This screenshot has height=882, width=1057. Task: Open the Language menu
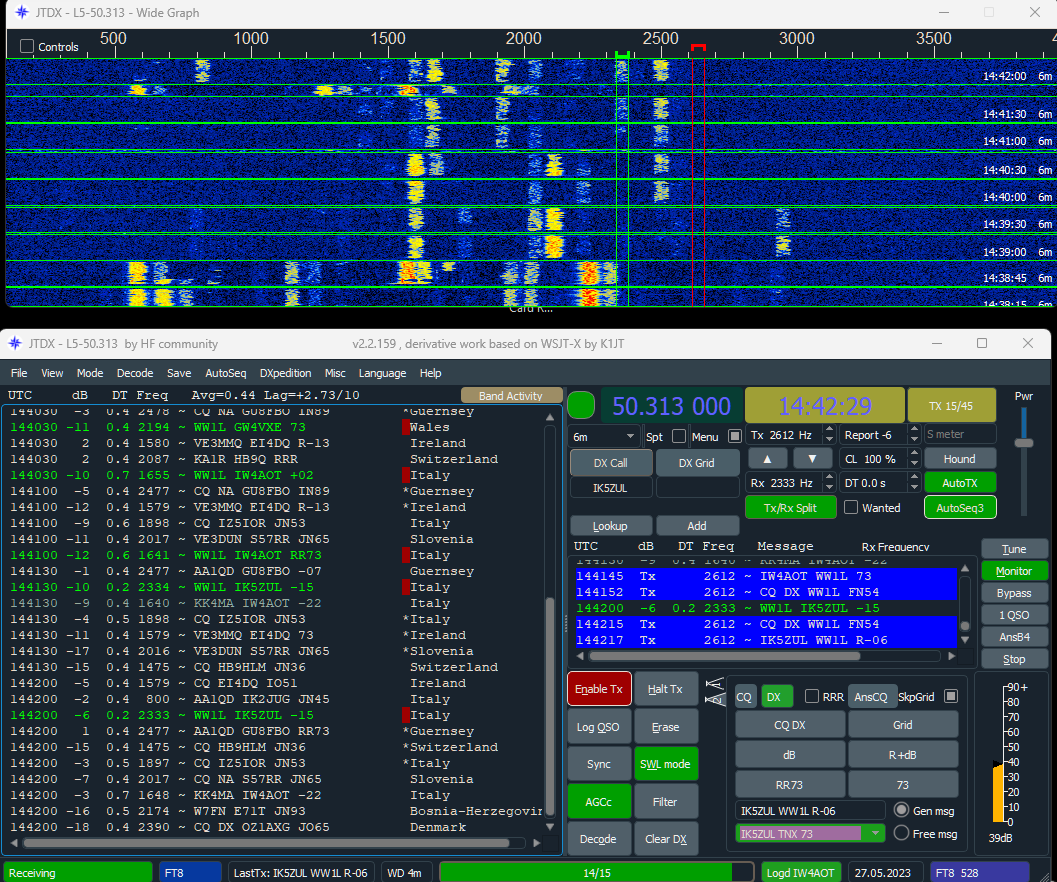(x=382, y=373)
